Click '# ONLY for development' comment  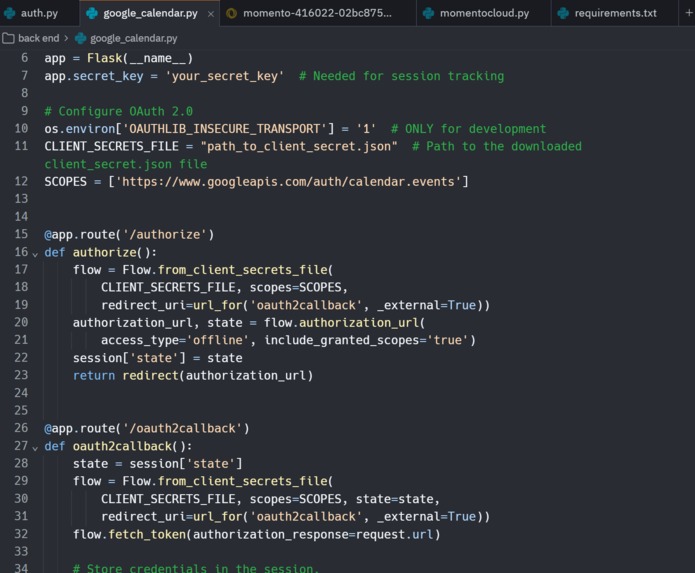tap(469, 129)
